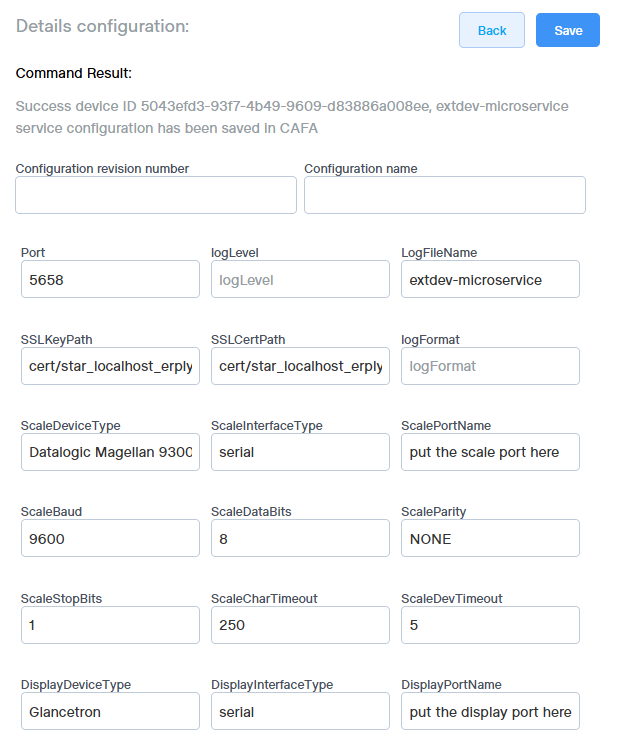
Task: Click the ScaleStopBits input
Action: [110, 625]
